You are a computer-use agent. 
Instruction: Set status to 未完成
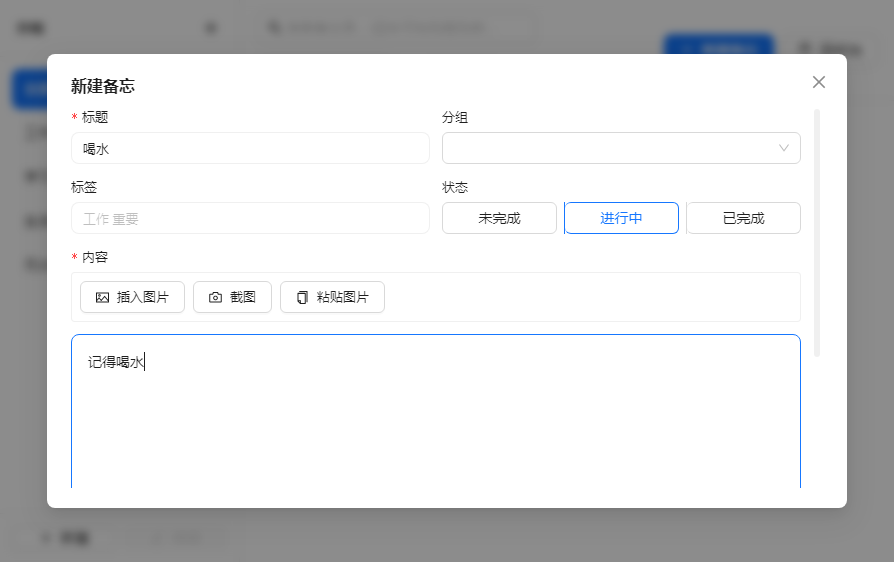[x=499, y=218]
